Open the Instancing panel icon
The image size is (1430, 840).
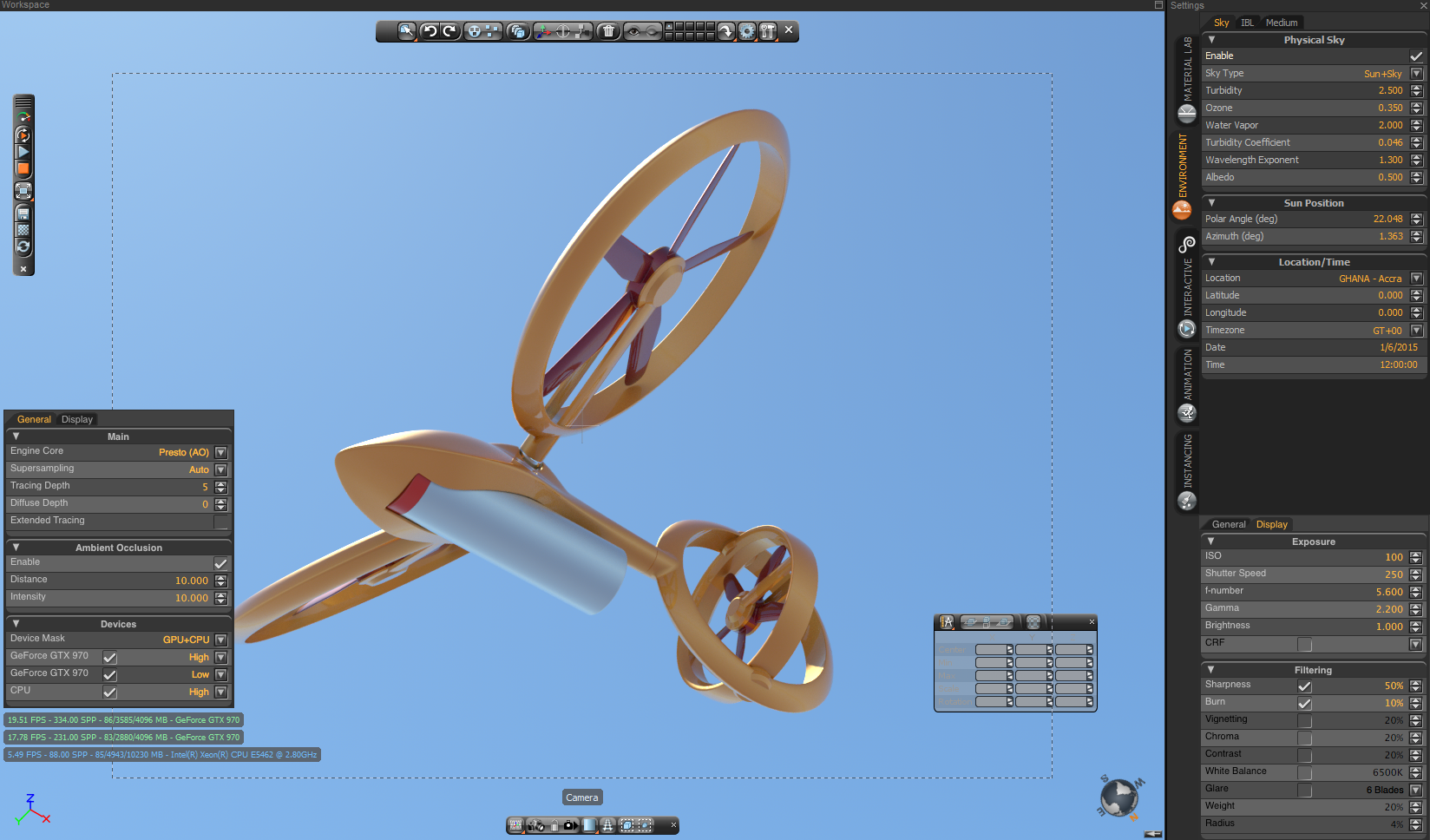coord(1186,501)
